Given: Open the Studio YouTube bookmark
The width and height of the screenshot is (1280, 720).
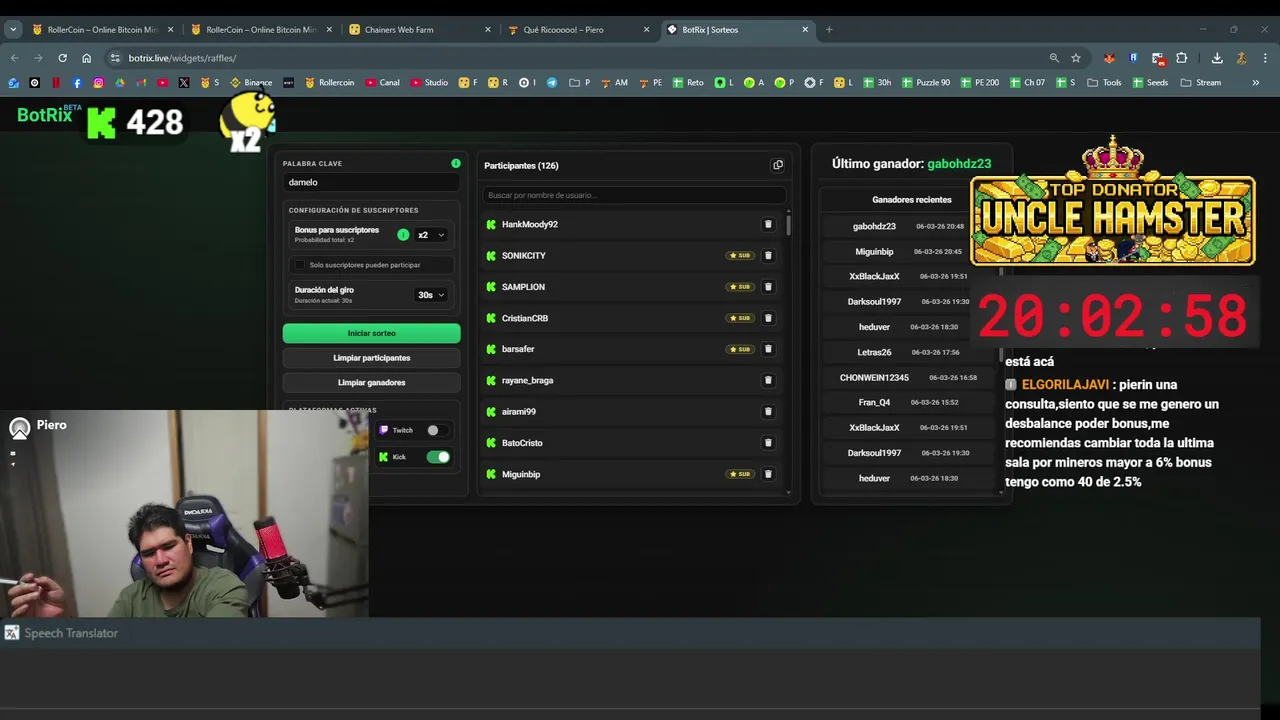Looking at the screenshot, I should (x=429, y=83).
